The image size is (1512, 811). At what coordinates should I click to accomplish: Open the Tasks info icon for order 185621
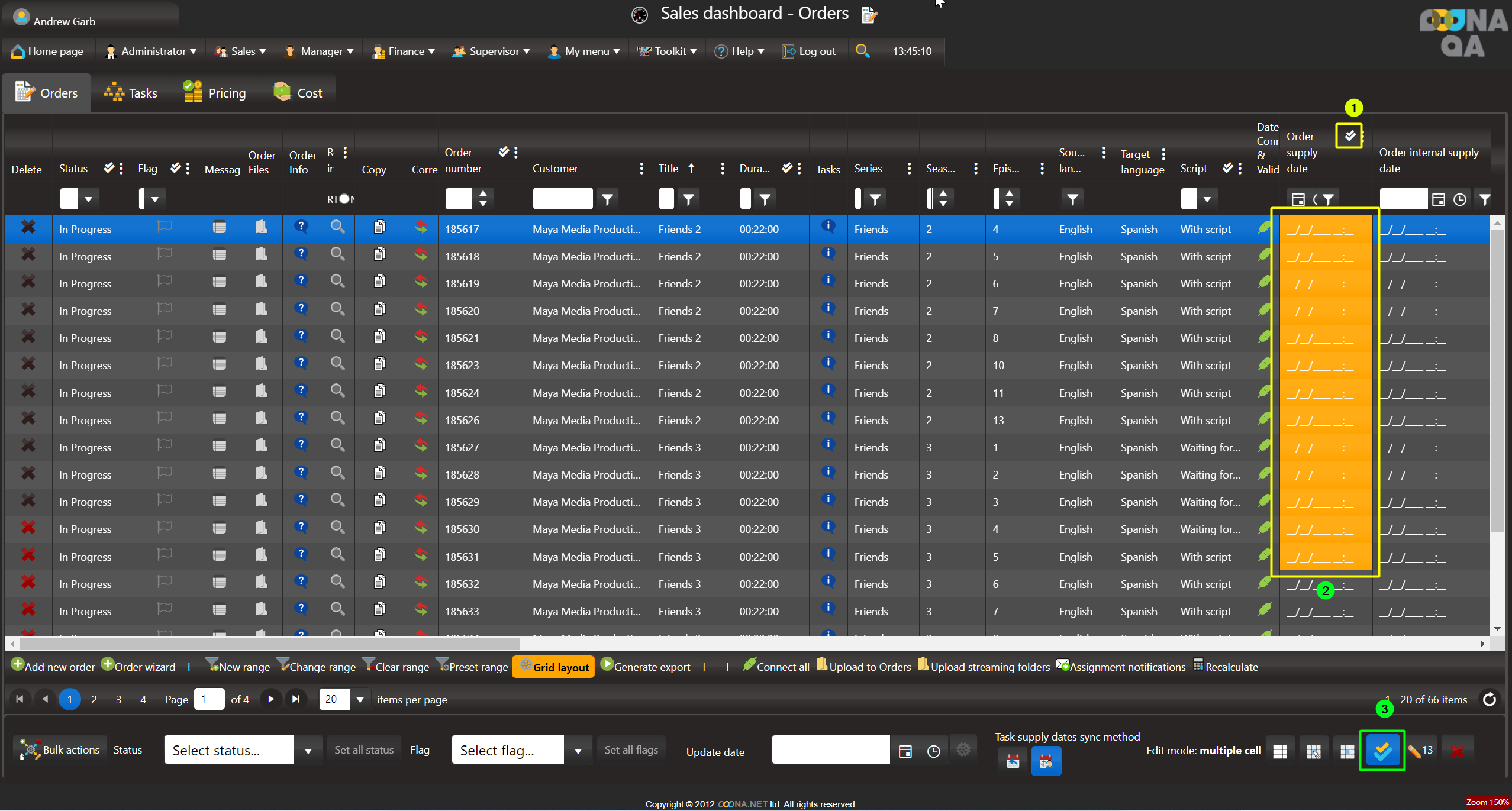[828, 336]
